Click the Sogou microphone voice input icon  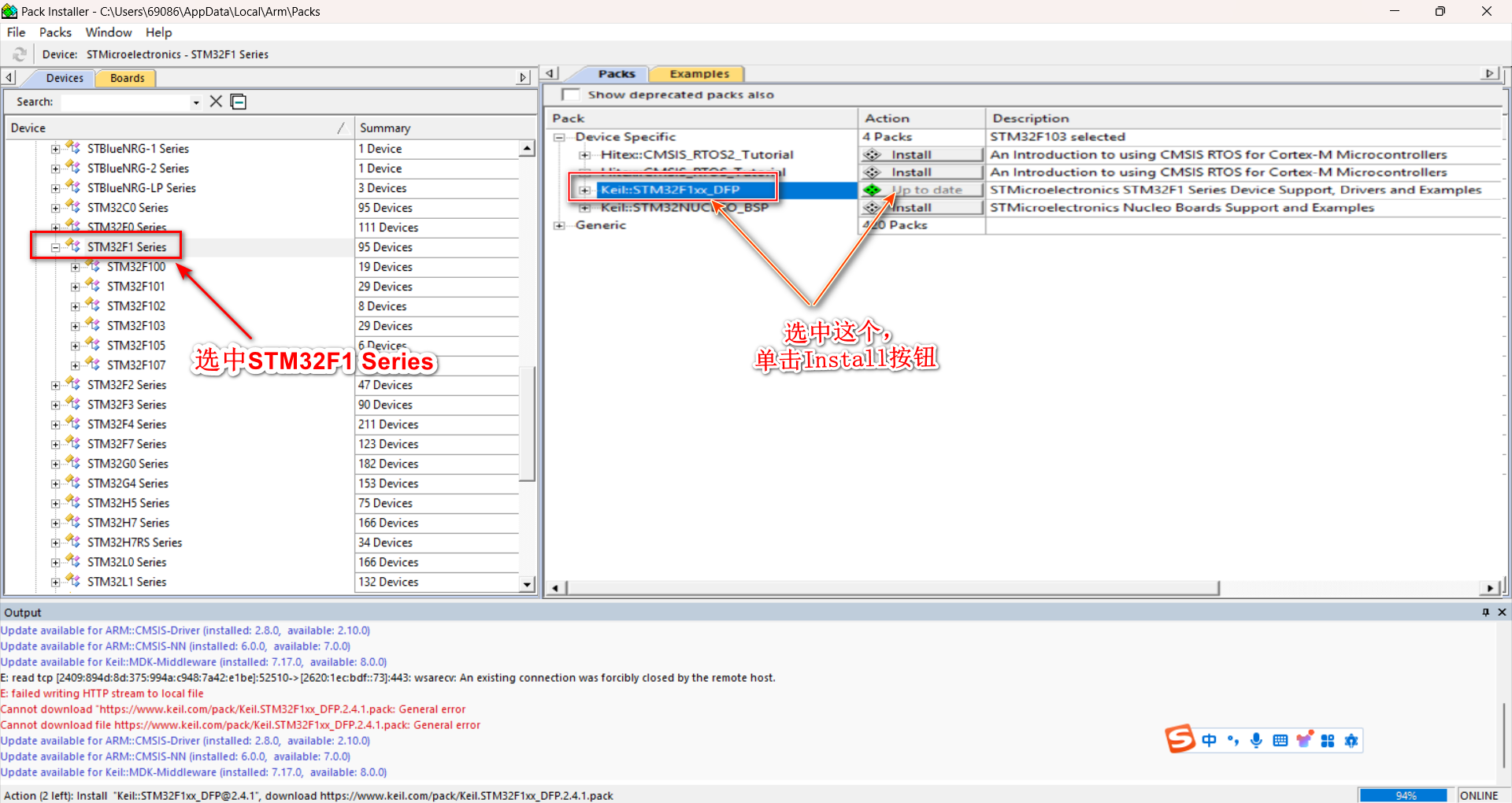[x=1256, y=740]
